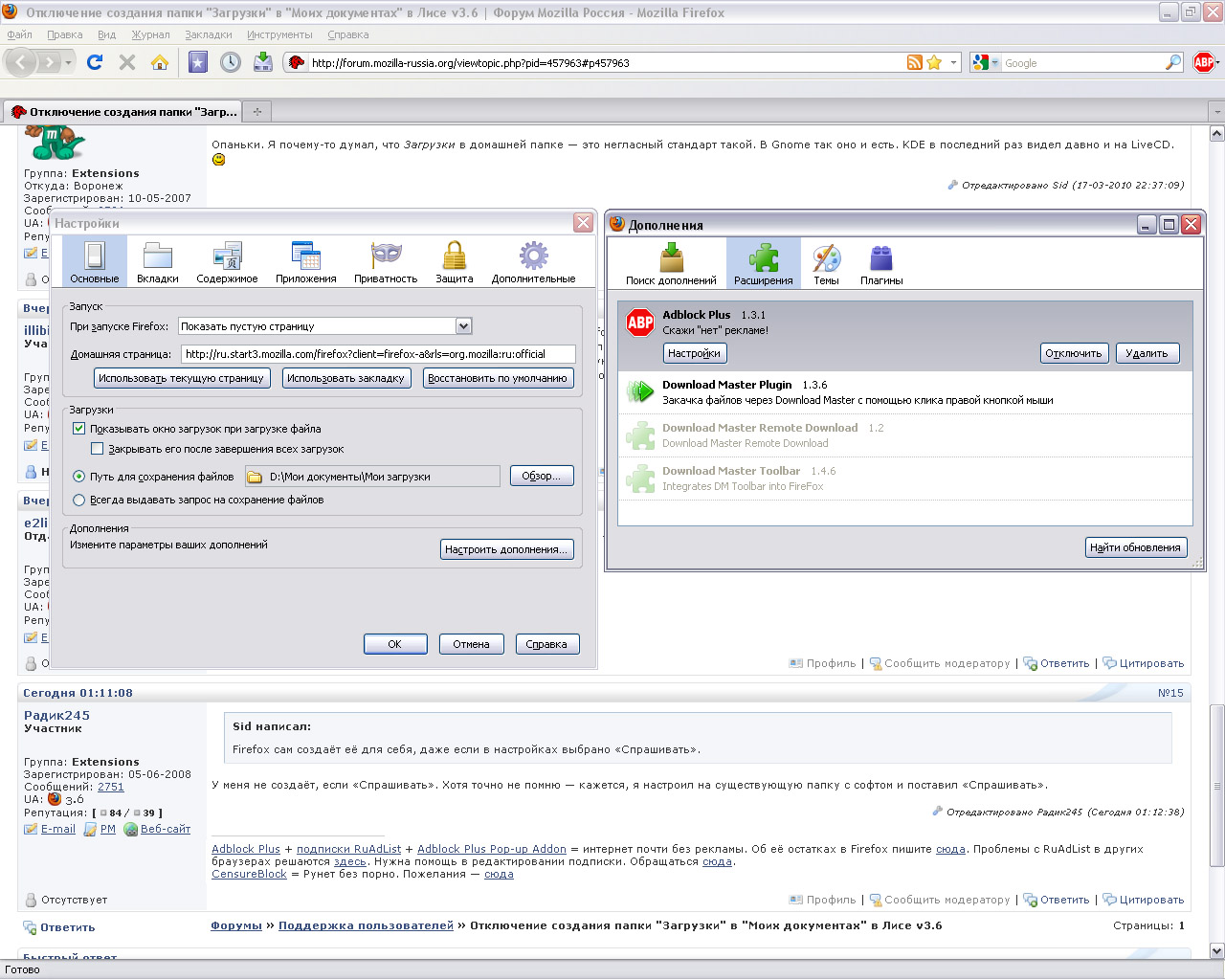Click the browser Forward arrow button

click(49, 63)
